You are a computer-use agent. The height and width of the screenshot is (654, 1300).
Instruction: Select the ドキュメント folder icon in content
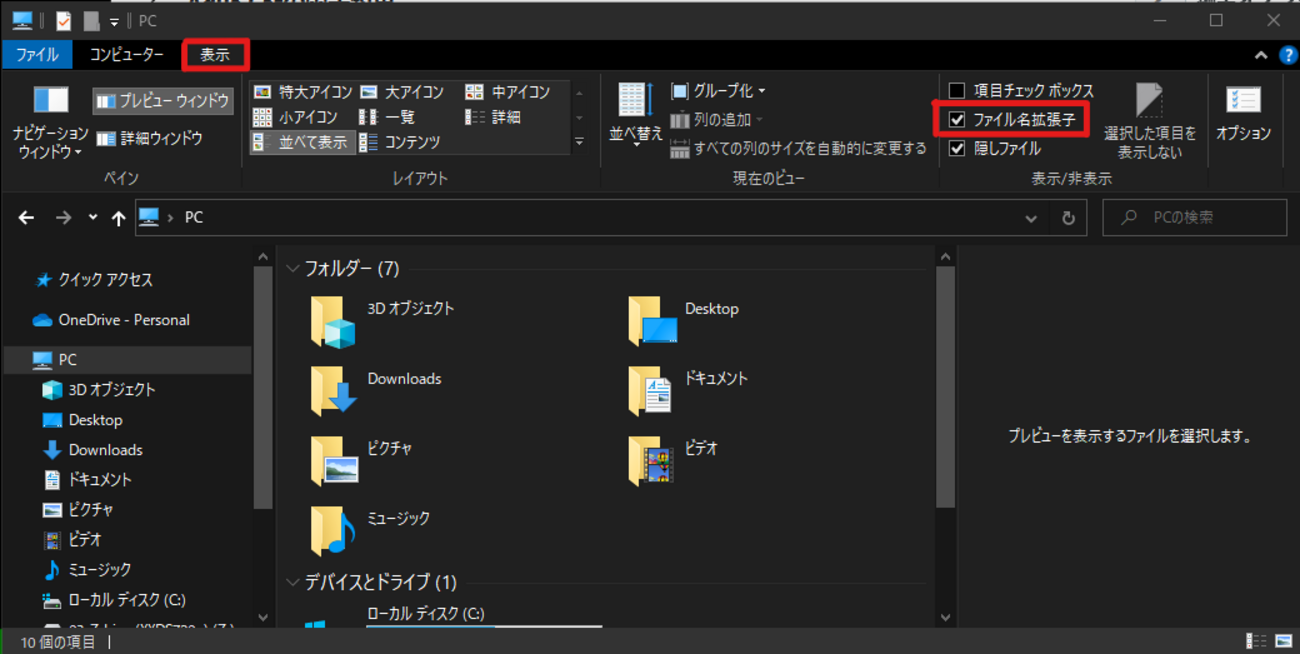coord(652,391)
